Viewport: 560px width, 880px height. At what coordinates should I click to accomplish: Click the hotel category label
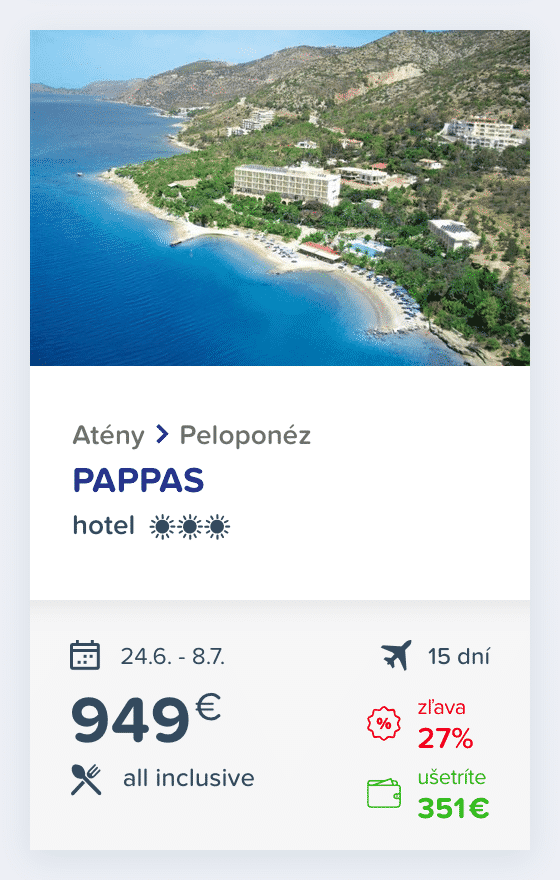click(104, 526)
